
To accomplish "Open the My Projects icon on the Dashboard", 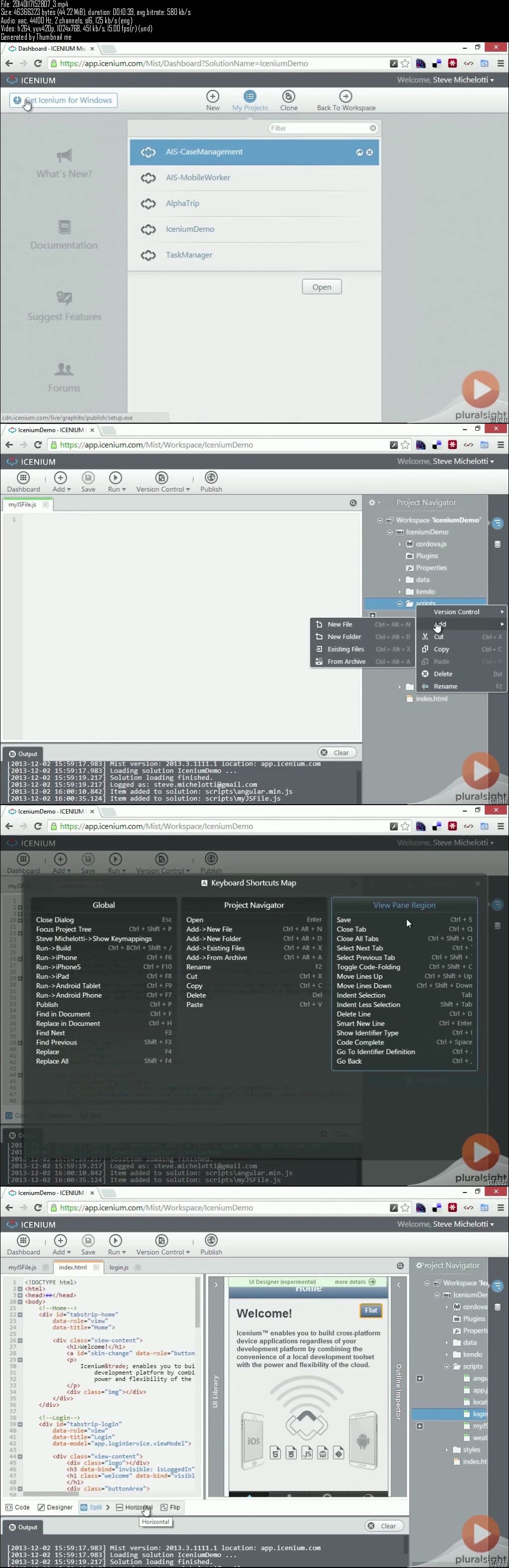I will coord(250,96).
